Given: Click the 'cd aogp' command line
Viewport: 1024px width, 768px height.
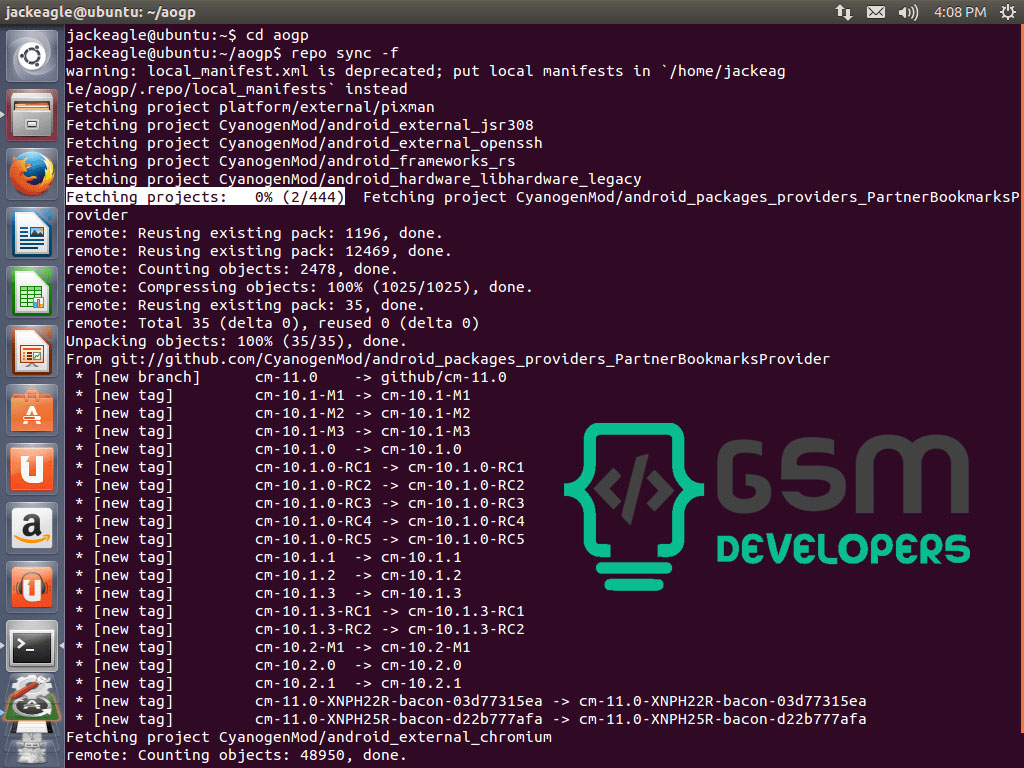Looking at the screenshot, I should (x=187, y=35).
